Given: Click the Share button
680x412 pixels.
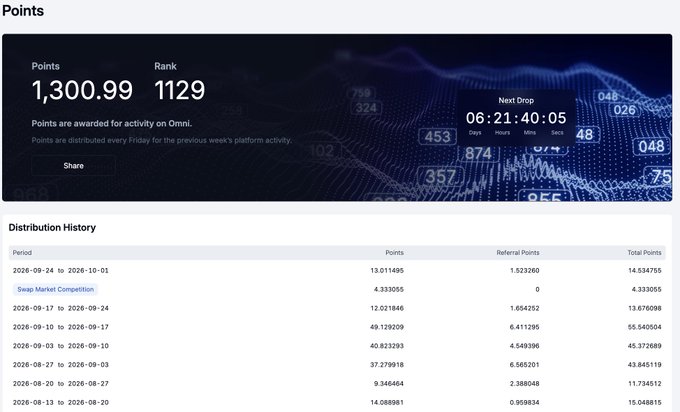Looking at the screenshot, I should 73,166.
